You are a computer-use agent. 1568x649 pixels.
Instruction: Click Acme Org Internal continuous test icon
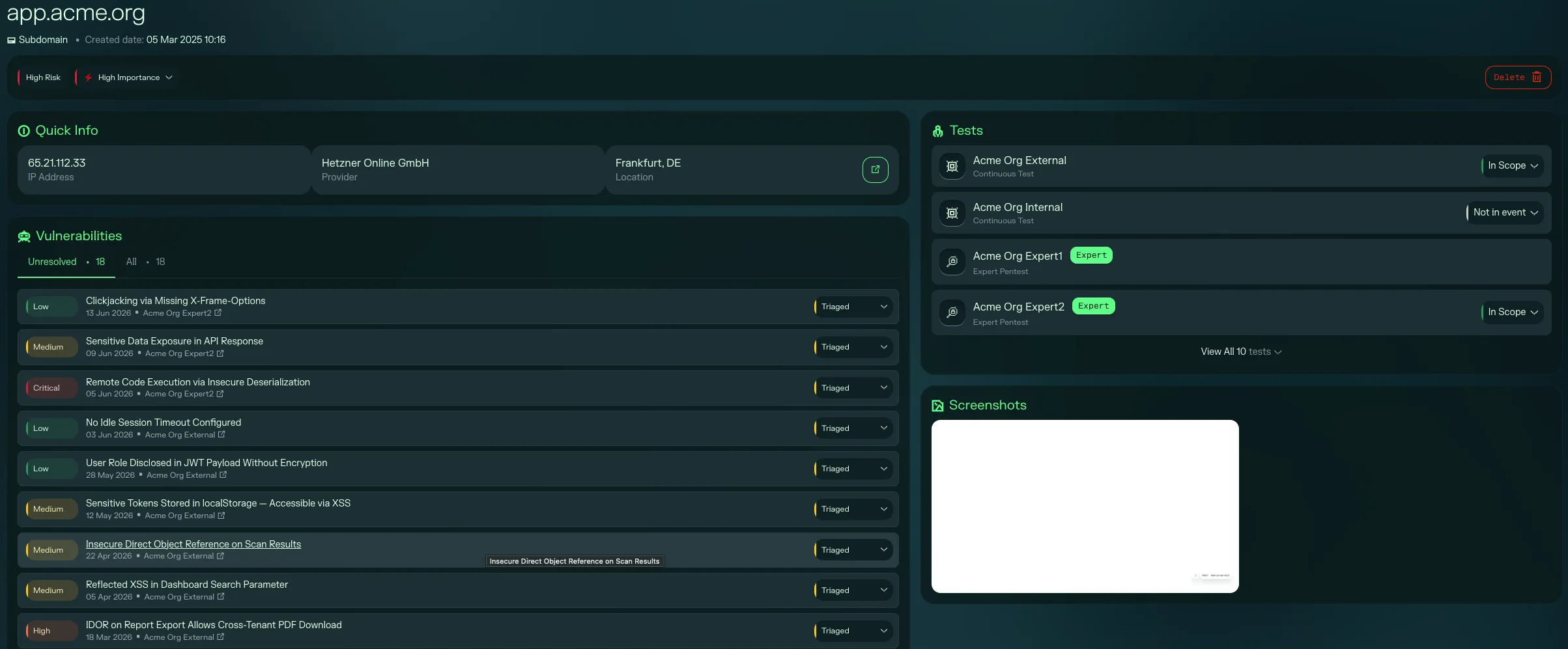pyautogui.click(x=952, y=213)
